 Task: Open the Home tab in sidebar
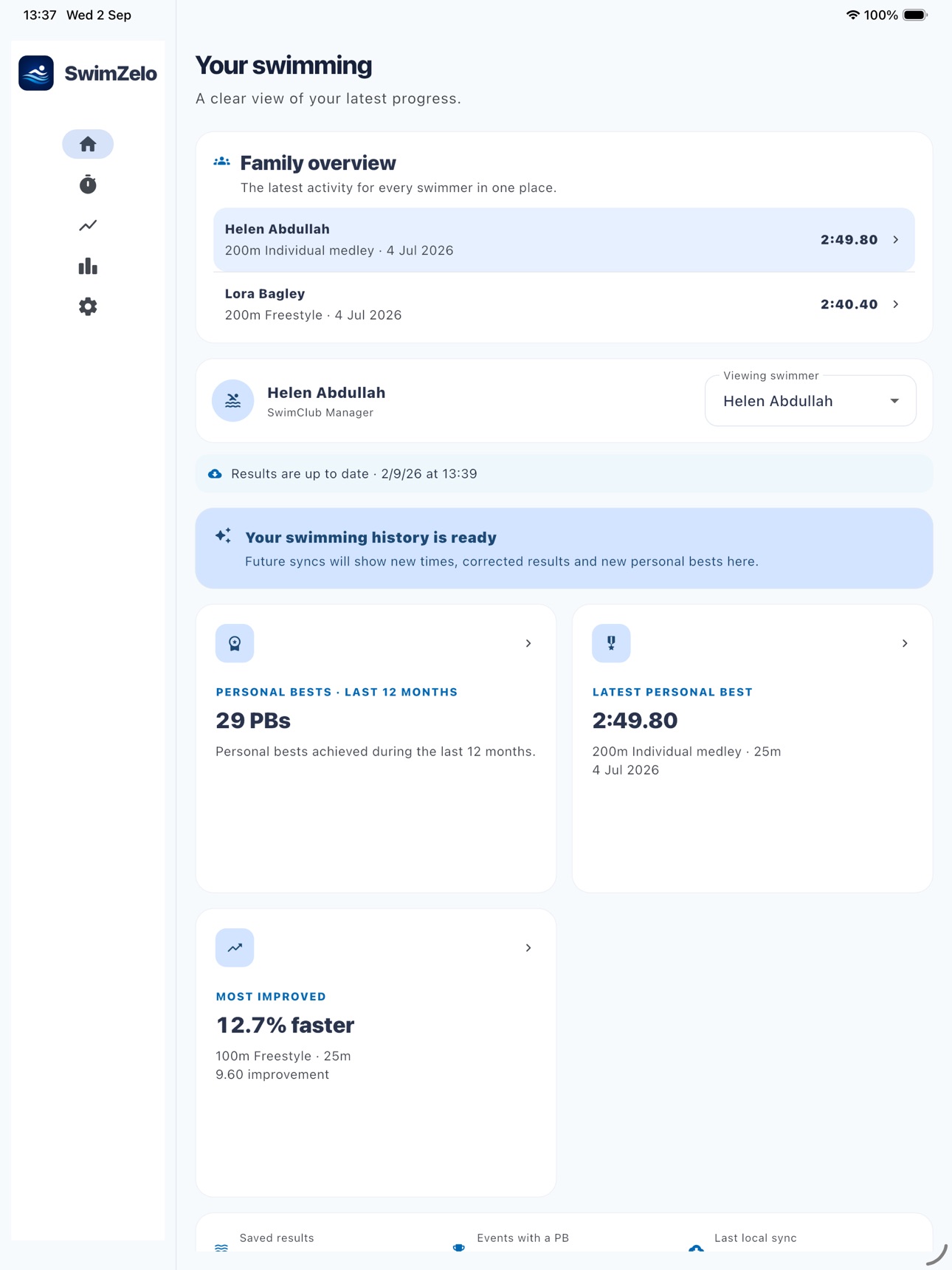[88, 144]
